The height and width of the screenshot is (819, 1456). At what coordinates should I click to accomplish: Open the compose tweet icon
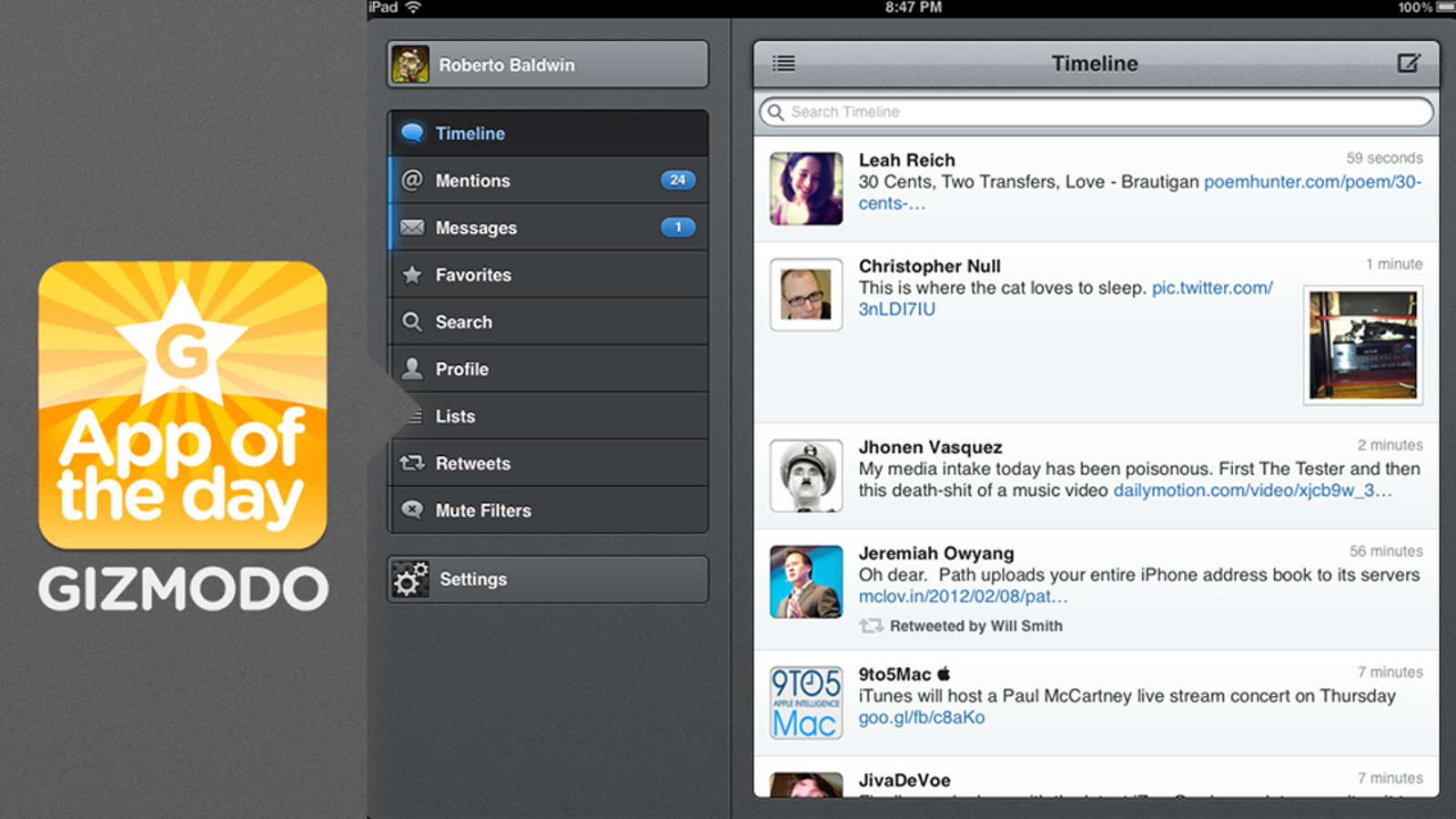1409,63
